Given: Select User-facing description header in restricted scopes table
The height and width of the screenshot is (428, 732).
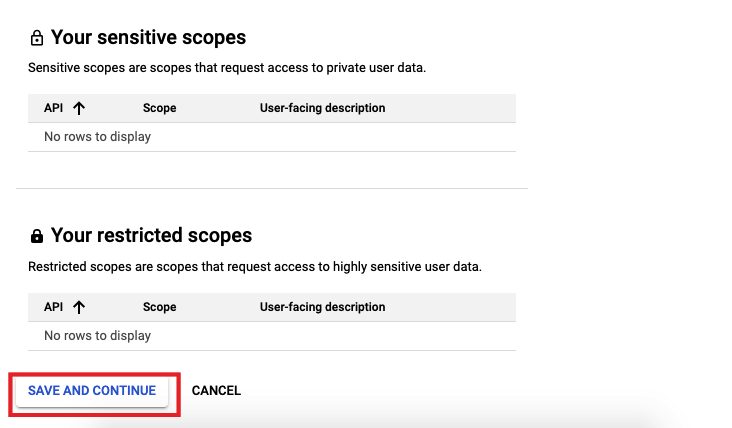Looking at the screenshot, I should click(x=322, y=307).
